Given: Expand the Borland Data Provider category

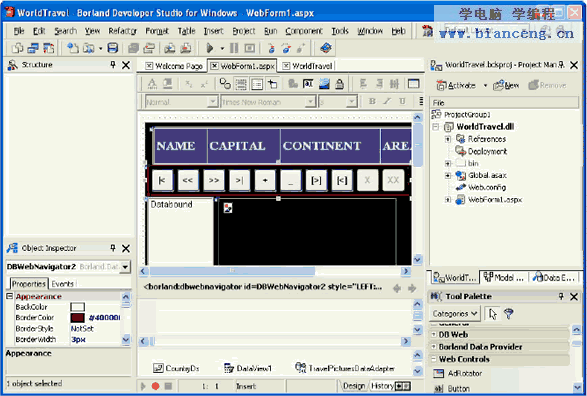Looking at the screenshot, I should click(434, 347).
